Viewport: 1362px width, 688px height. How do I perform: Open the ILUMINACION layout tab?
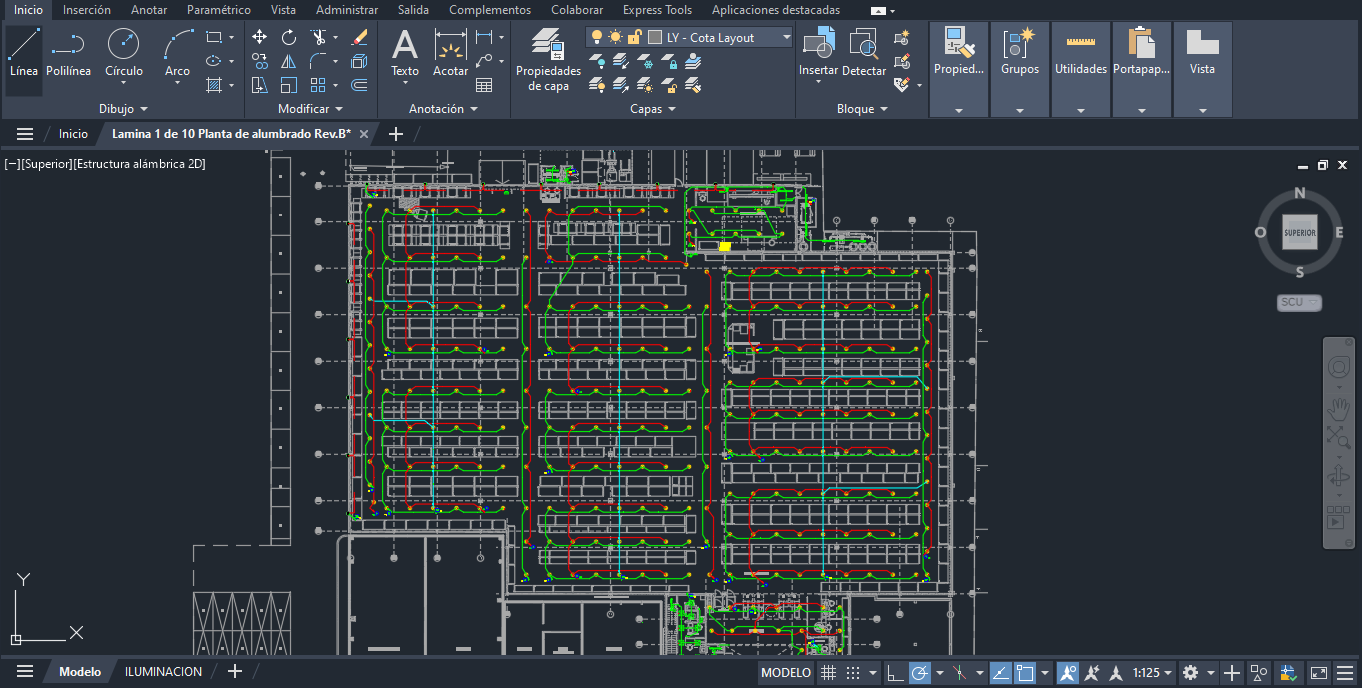click(x=163, y=671)
